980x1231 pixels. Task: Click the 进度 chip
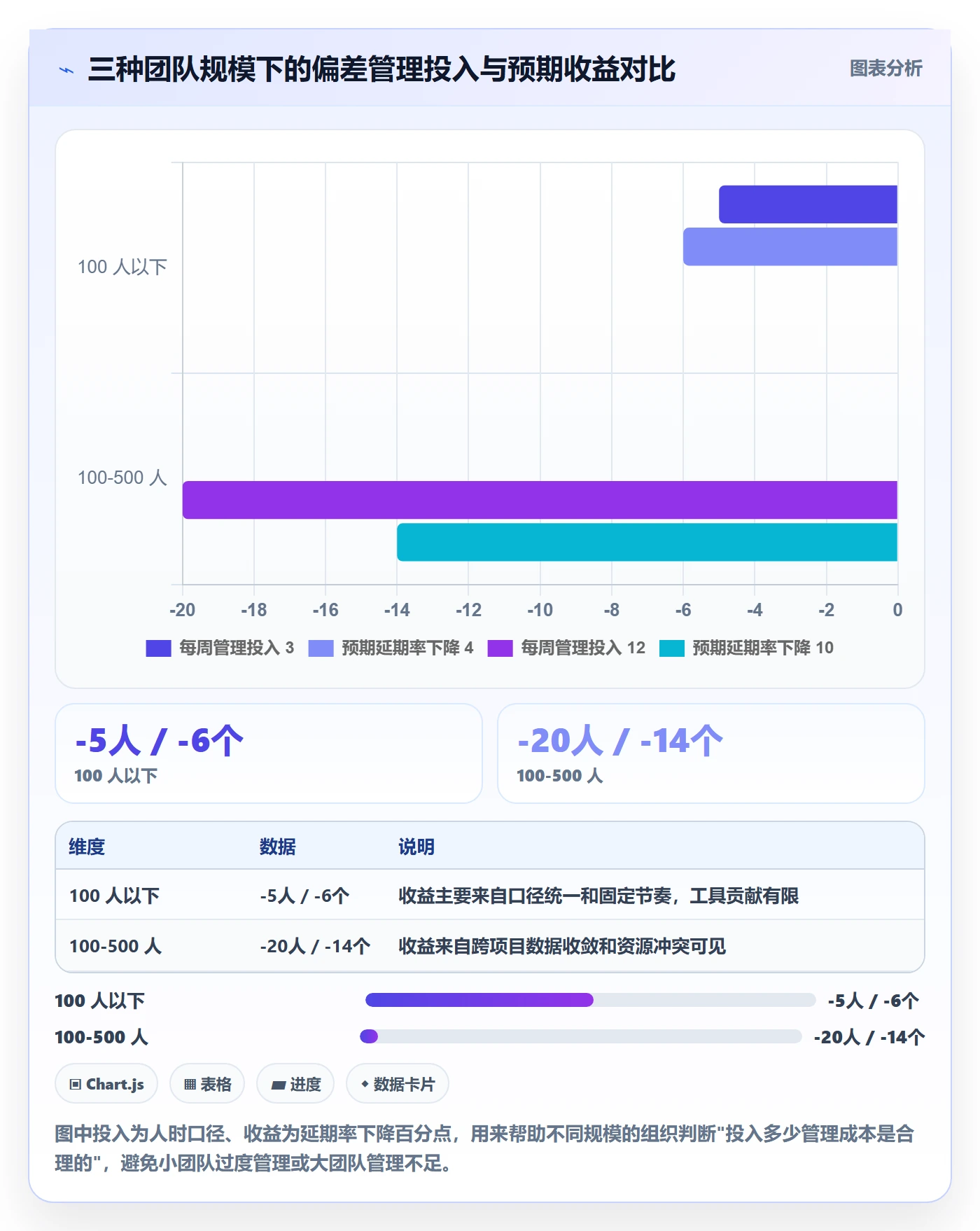pos(295,1084)
